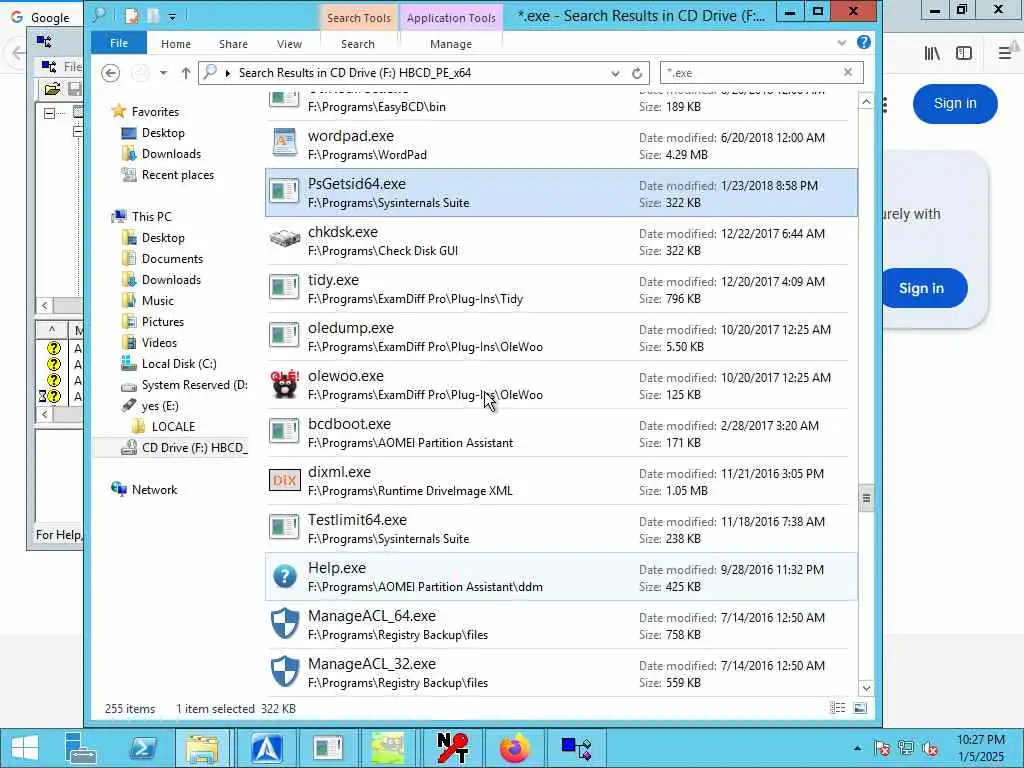This screenshot has height=768, width=1024.
Task: Clear the *.exe search box
Action: tap(848, 72)
